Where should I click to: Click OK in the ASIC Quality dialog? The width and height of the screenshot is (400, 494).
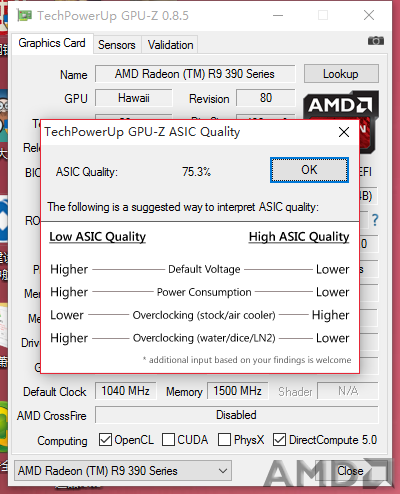point(309,170)
